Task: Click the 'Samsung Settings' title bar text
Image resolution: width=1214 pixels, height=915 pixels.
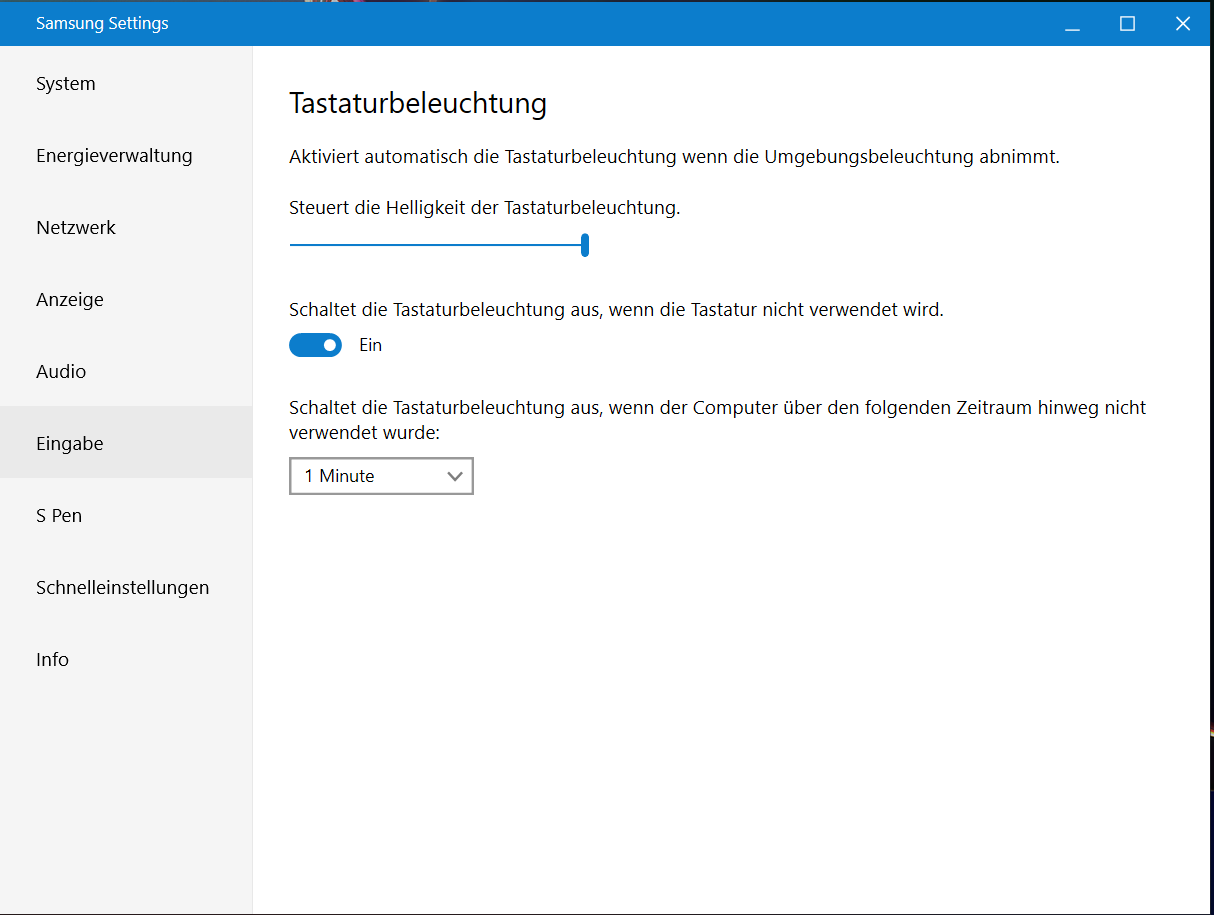Action: (102, 23)
